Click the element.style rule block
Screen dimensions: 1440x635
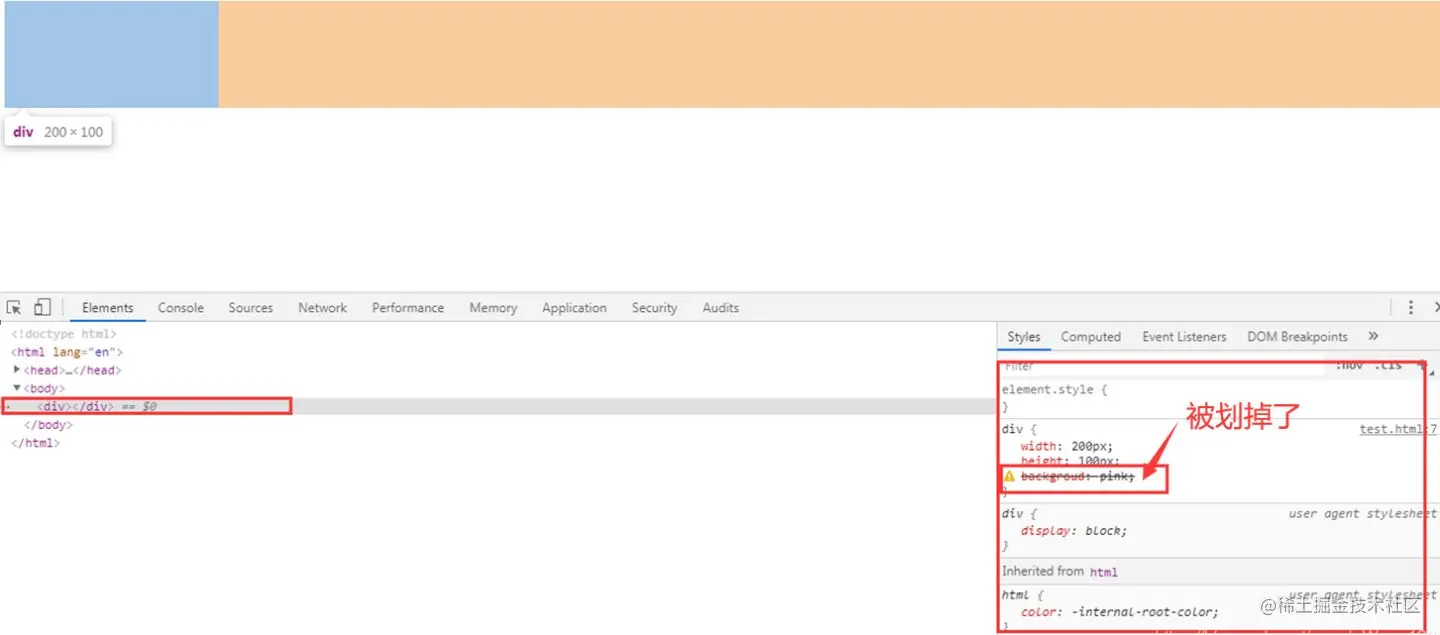(x=1216, y=398)
